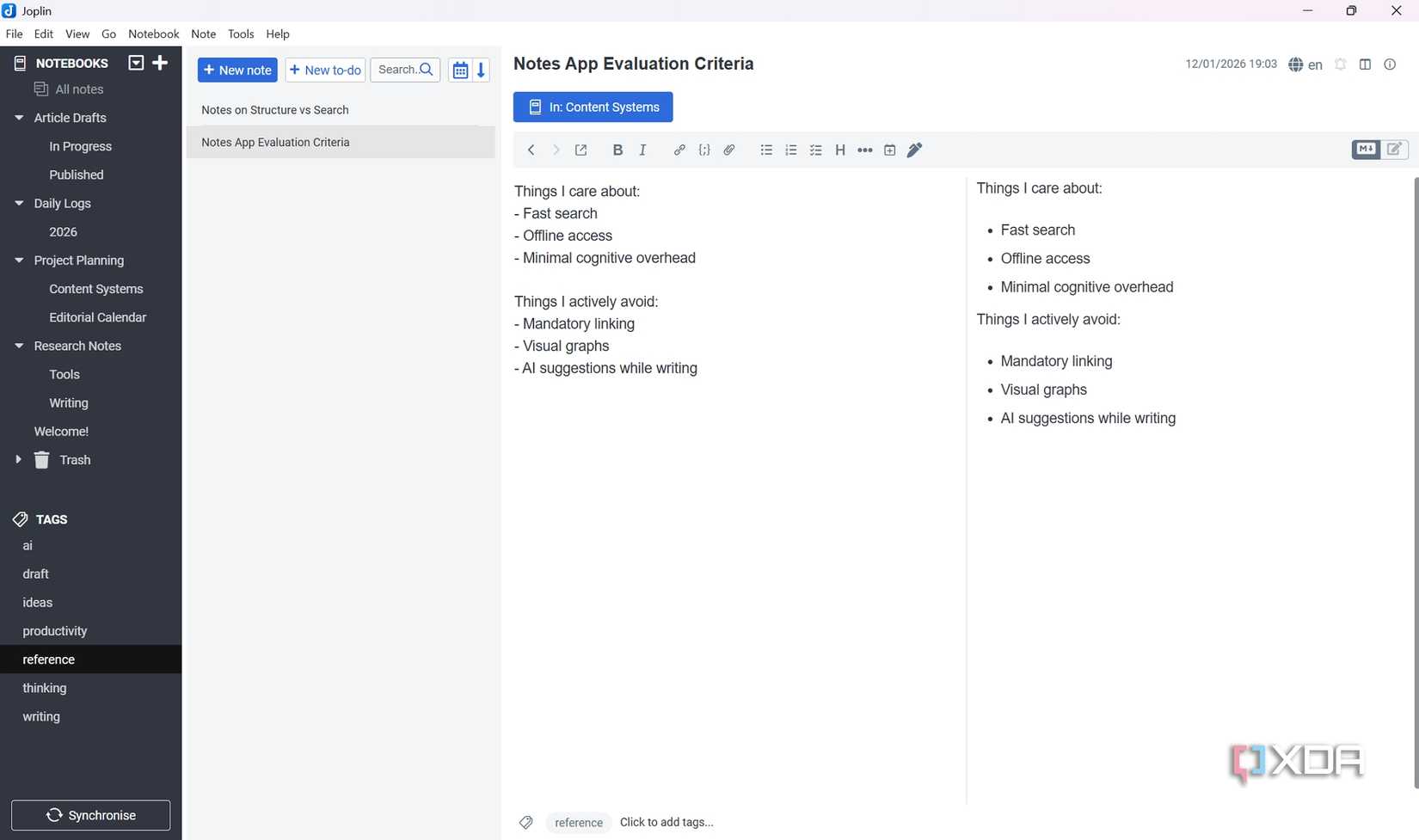
Task: Click the Bold formatting icon
Action: [x=617, y=150]
